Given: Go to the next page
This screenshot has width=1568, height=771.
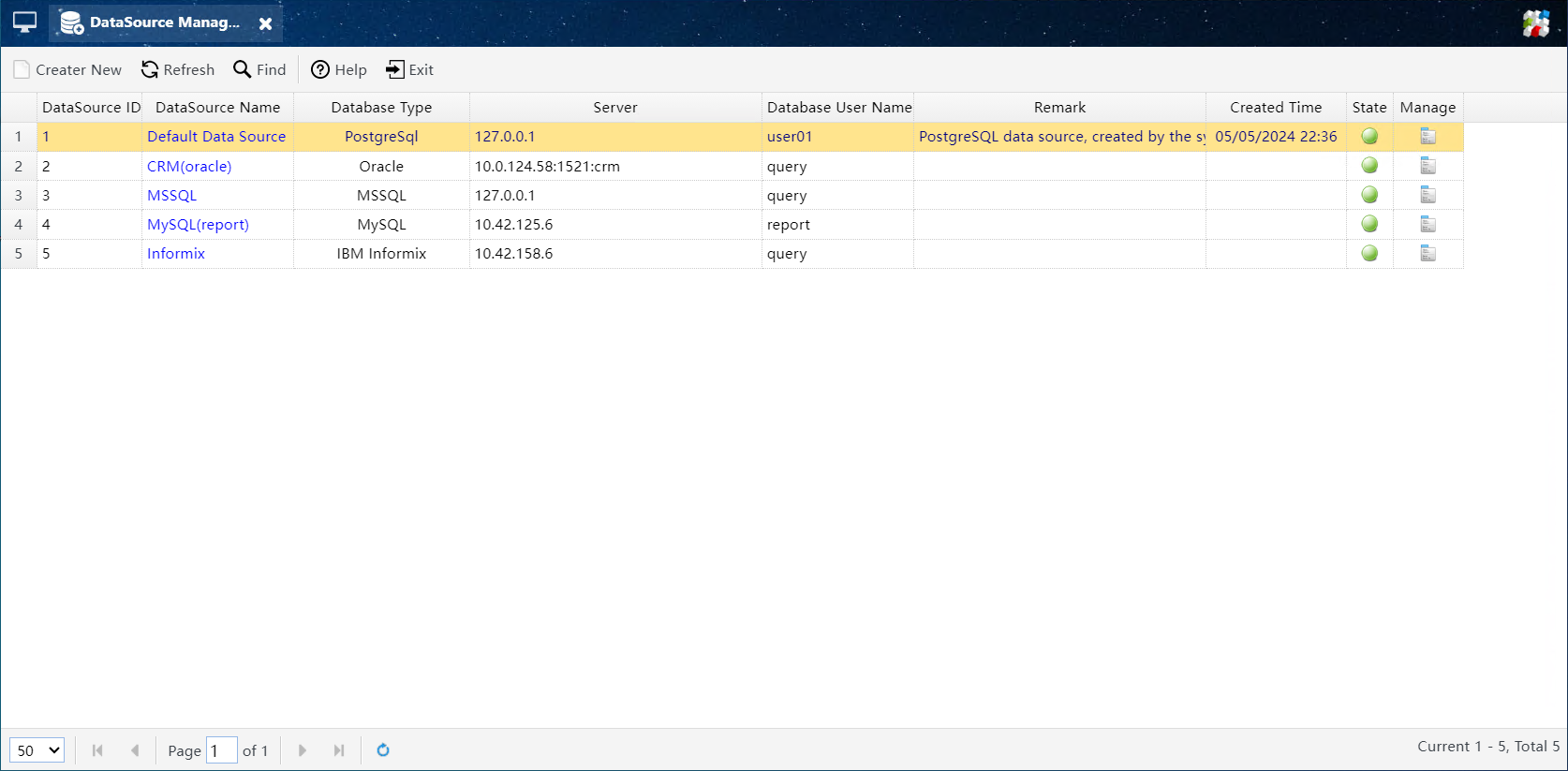Looking at the screenshot, I should pyautogui.click(x=302, y=750).
